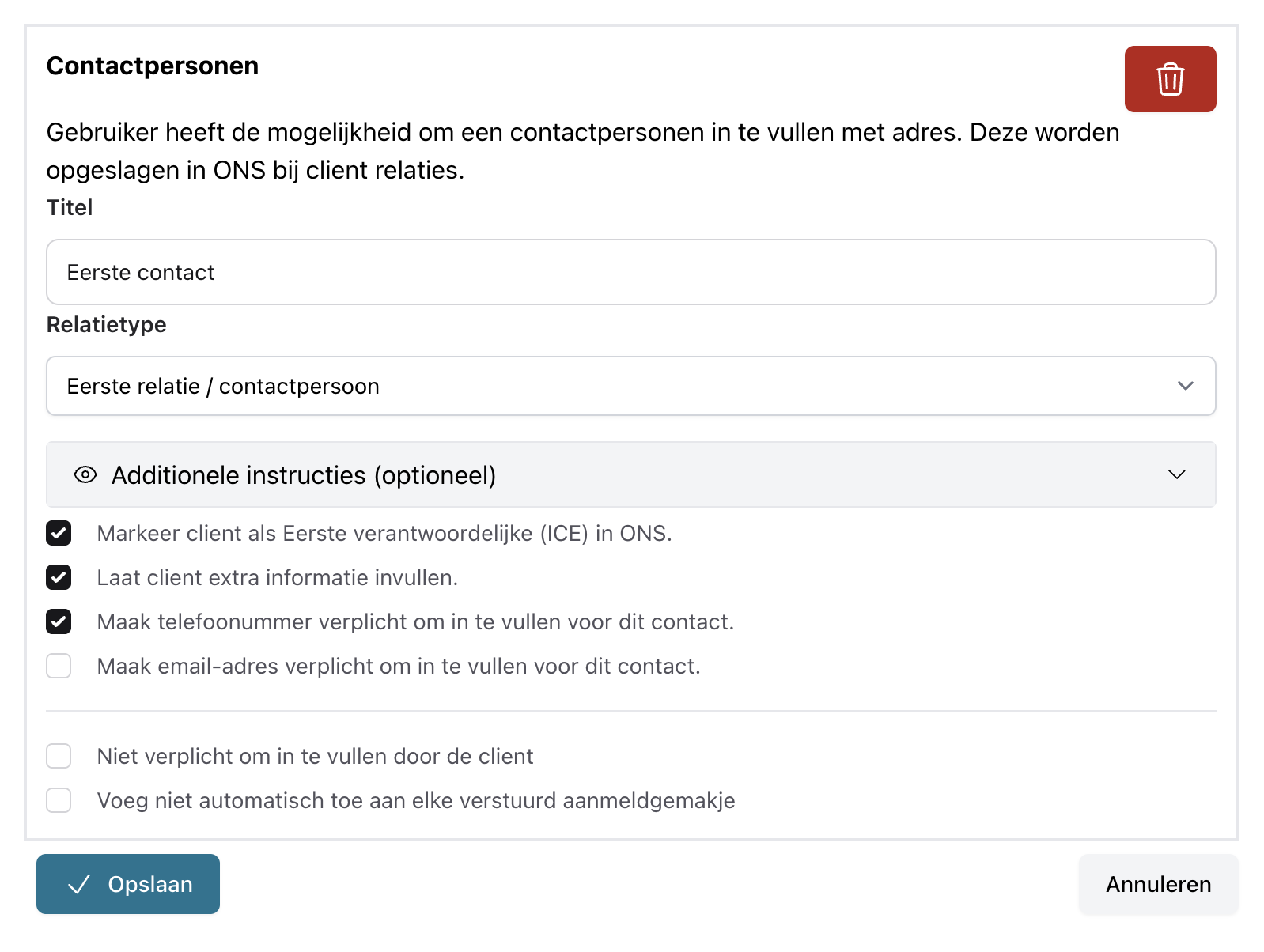Click the chevron arrow in Relatietype field

pyautogui.click(x=1185, y=386)
